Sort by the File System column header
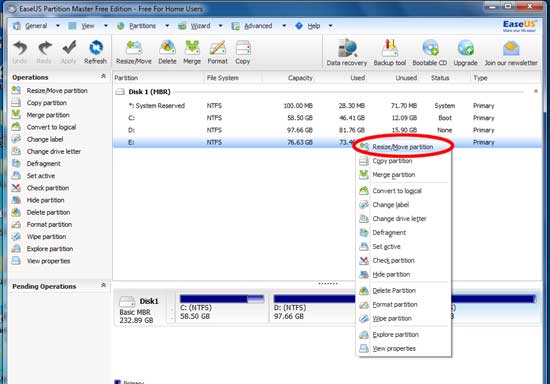550x384 pixels. [x=233, y=78]
